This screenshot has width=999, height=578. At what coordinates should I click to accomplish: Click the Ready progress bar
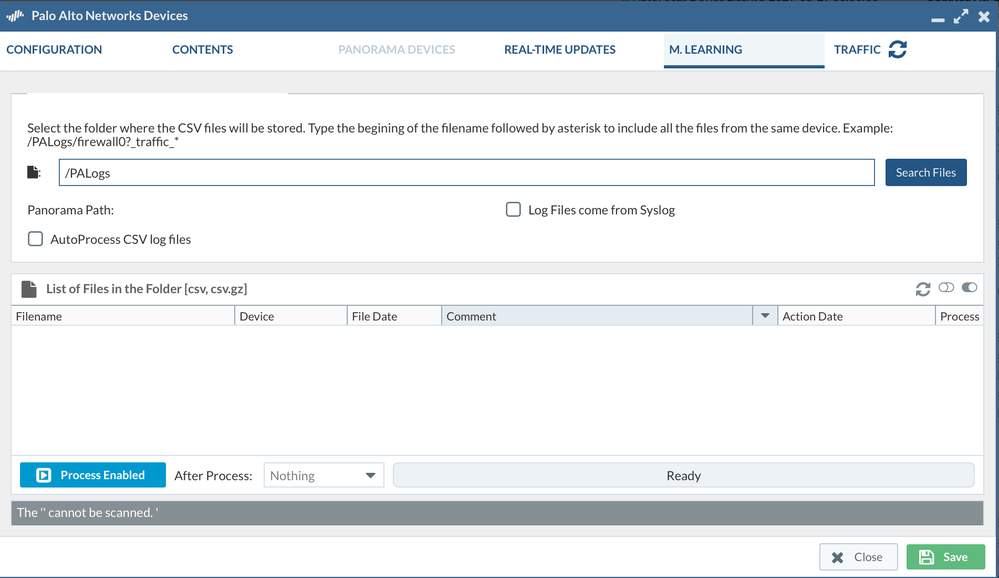click(x=683, y=476)
